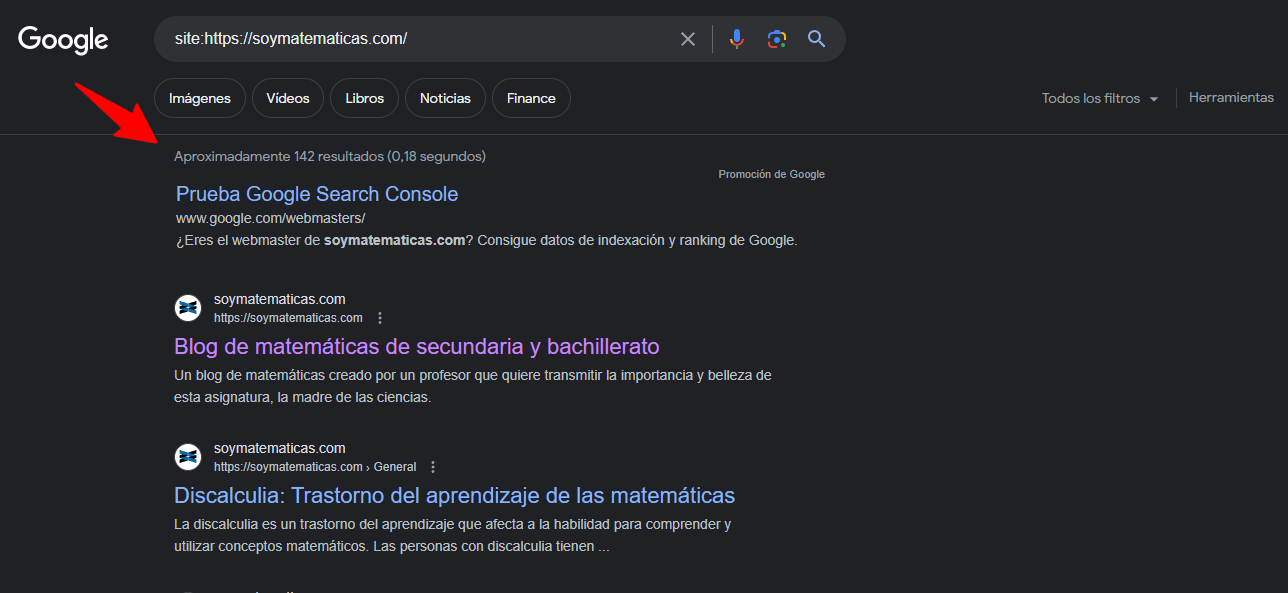
Task: Filter results by Finance
Action: tap(531, 98)
